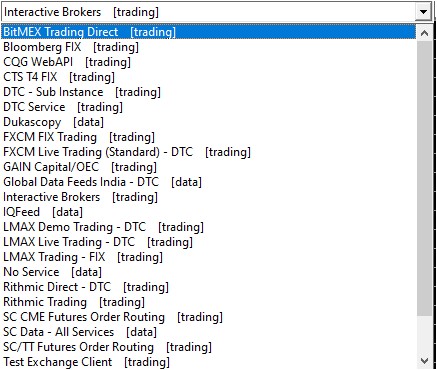Screen dimensions: 437x370
Task: Select BitMEX Trading Direct service
Action: click(208, 32)
